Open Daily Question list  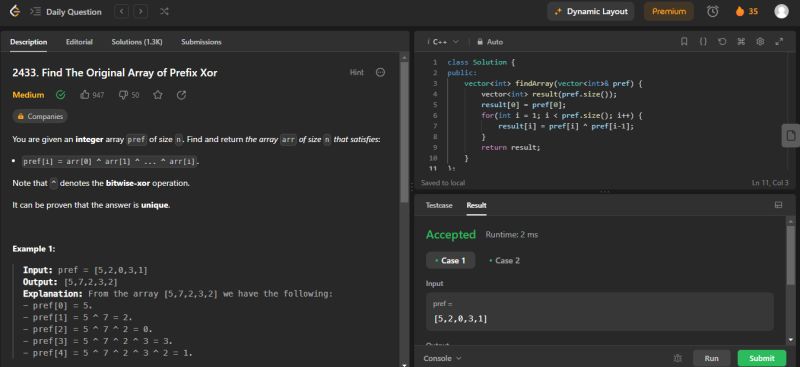click(73, 12)
